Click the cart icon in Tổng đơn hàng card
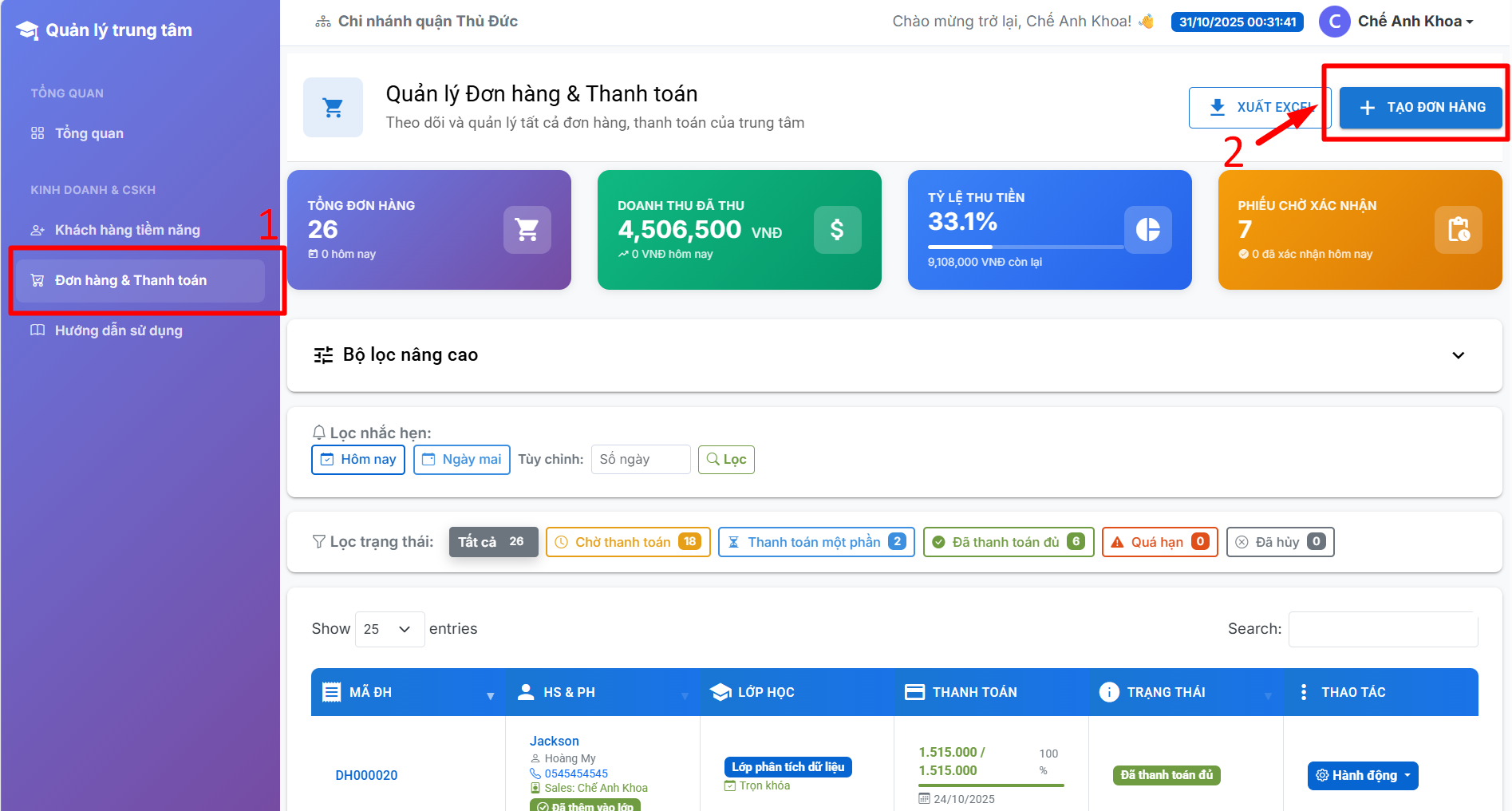 527,230
